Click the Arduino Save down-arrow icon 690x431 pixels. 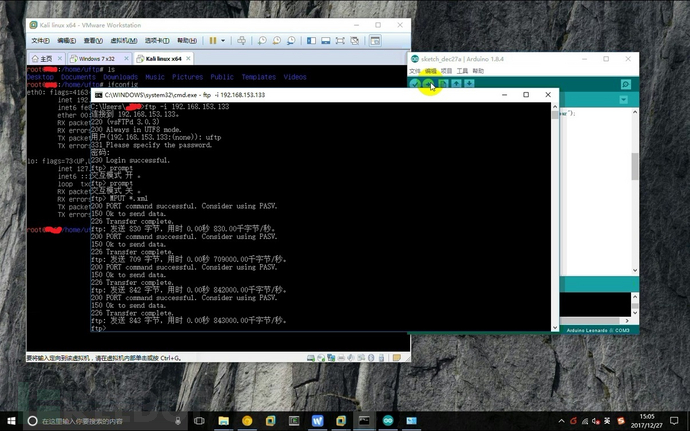point(469,84)
